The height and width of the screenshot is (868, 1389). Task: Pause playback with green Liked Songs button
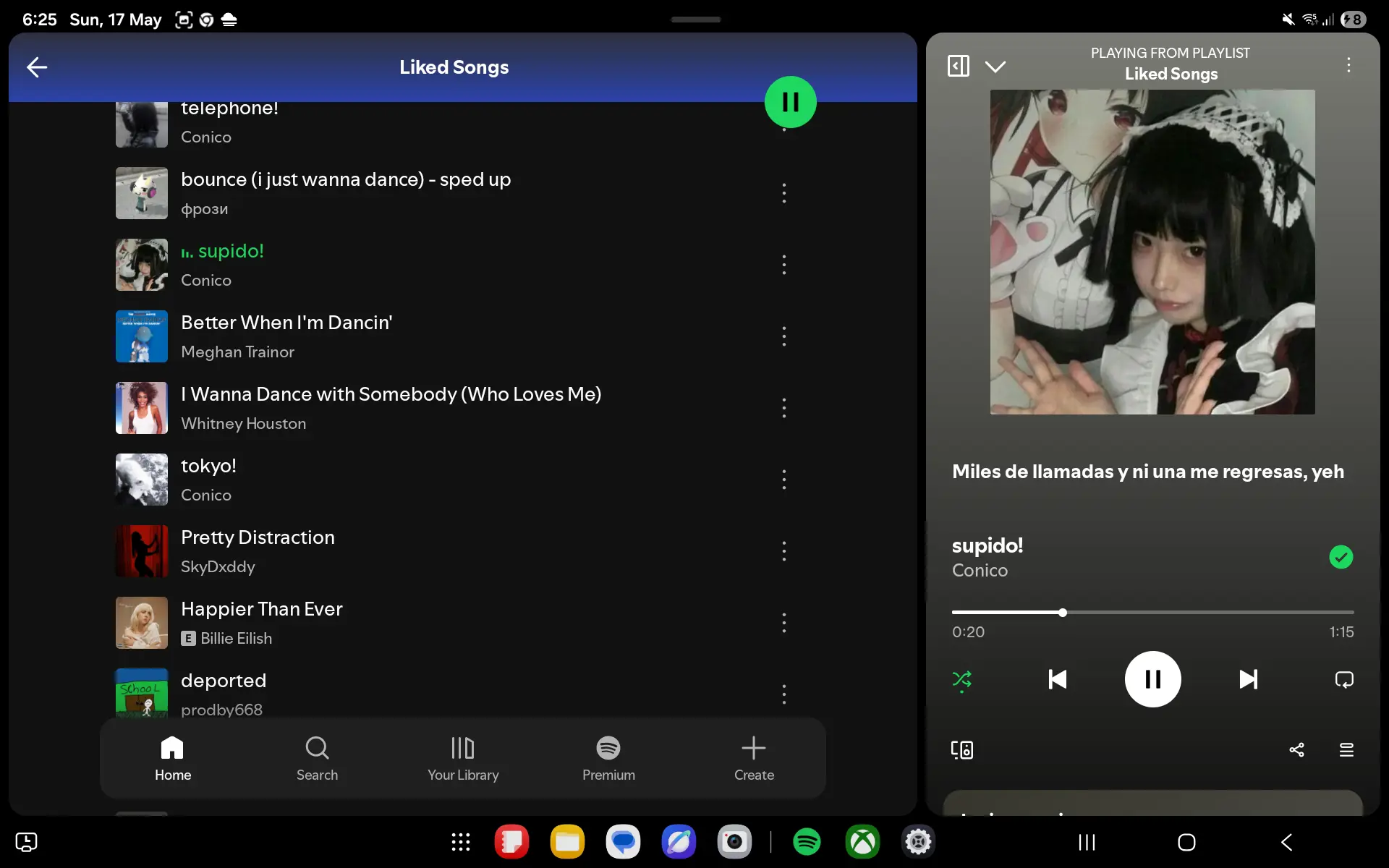(790, 102)
